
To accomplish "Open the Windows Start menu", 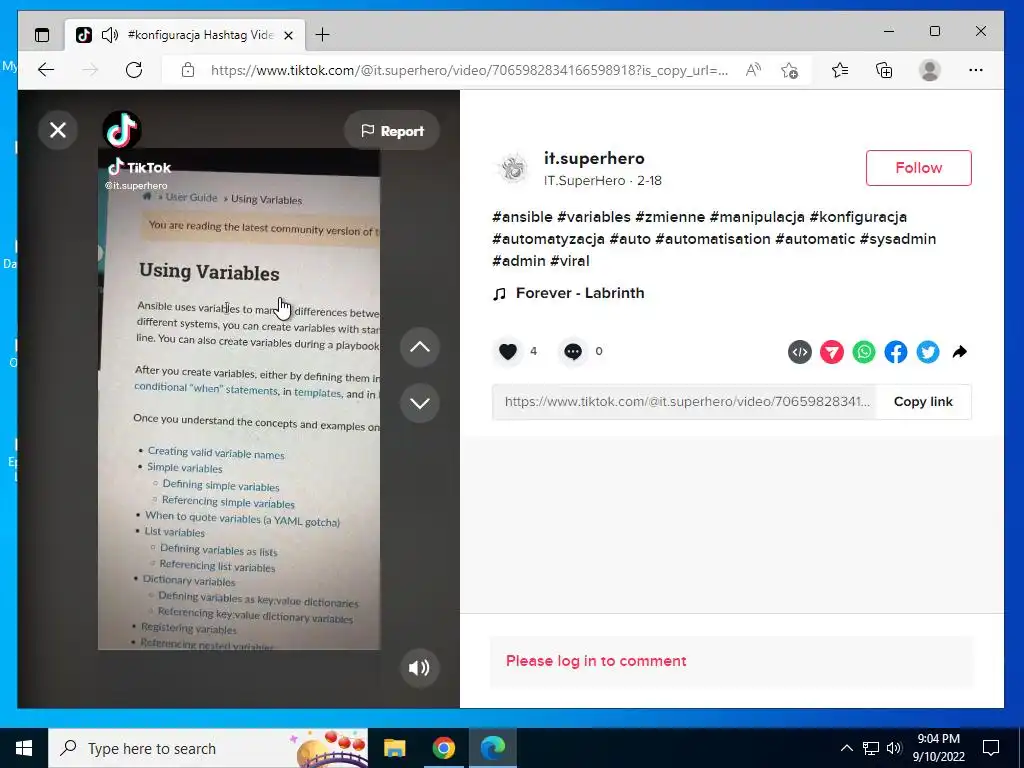I will coord(24,748).
